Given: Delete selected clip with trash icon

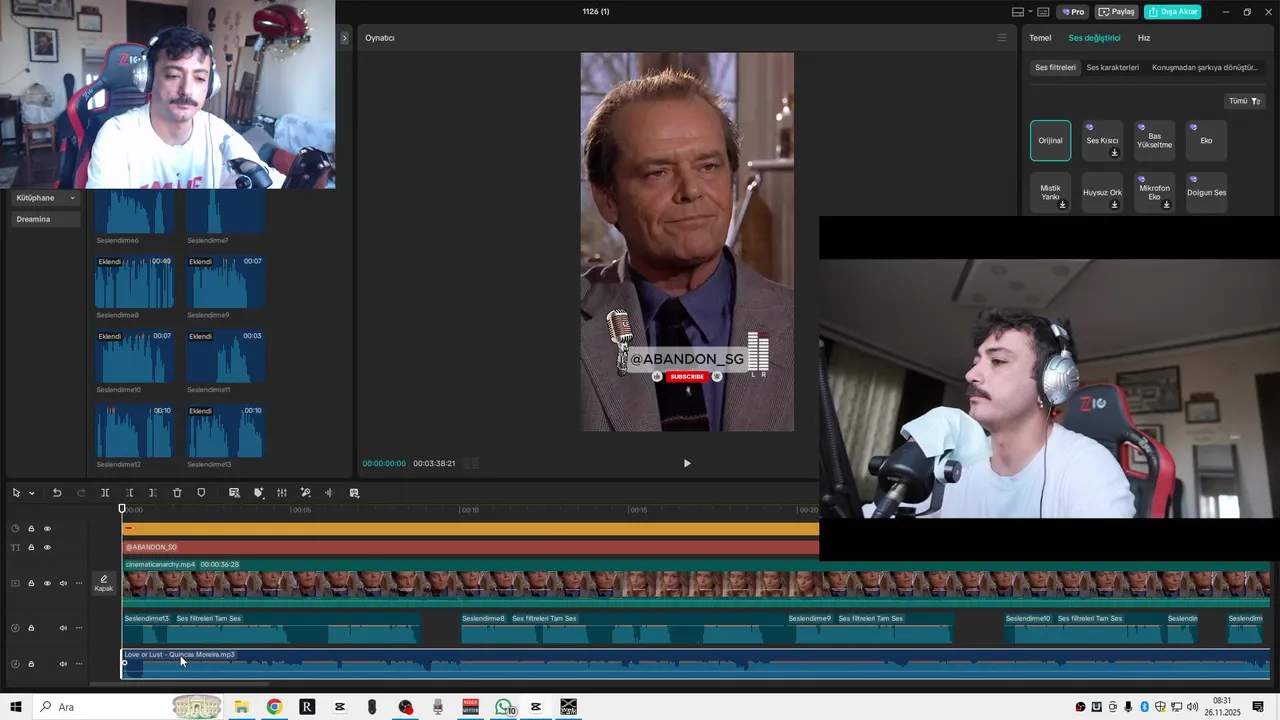Looking at the screenshot, I should [x=177, y=493].
